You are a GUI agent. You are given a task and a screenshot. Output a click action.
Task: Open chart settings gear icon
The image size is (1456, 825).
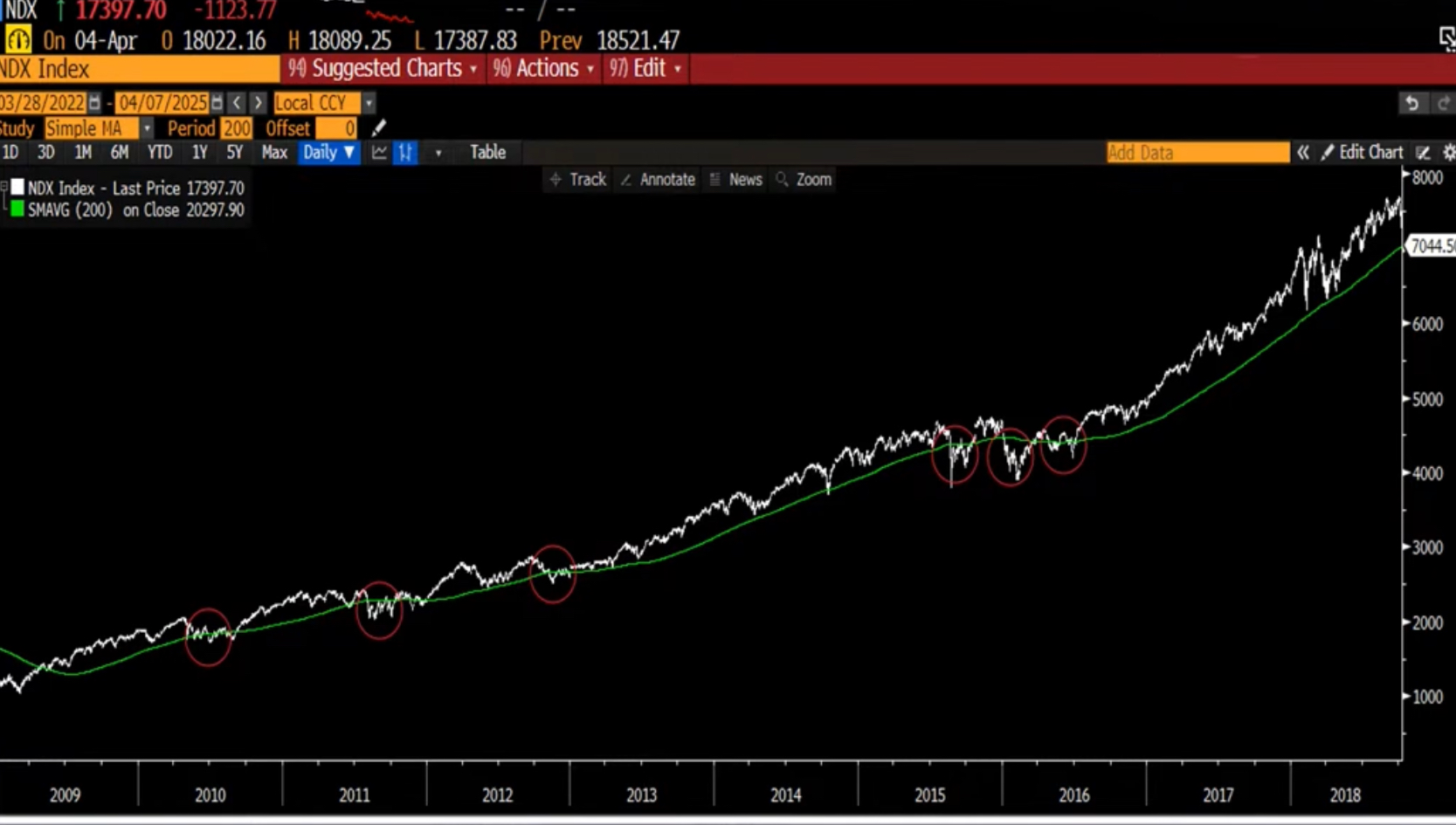tap(1448, 153)
